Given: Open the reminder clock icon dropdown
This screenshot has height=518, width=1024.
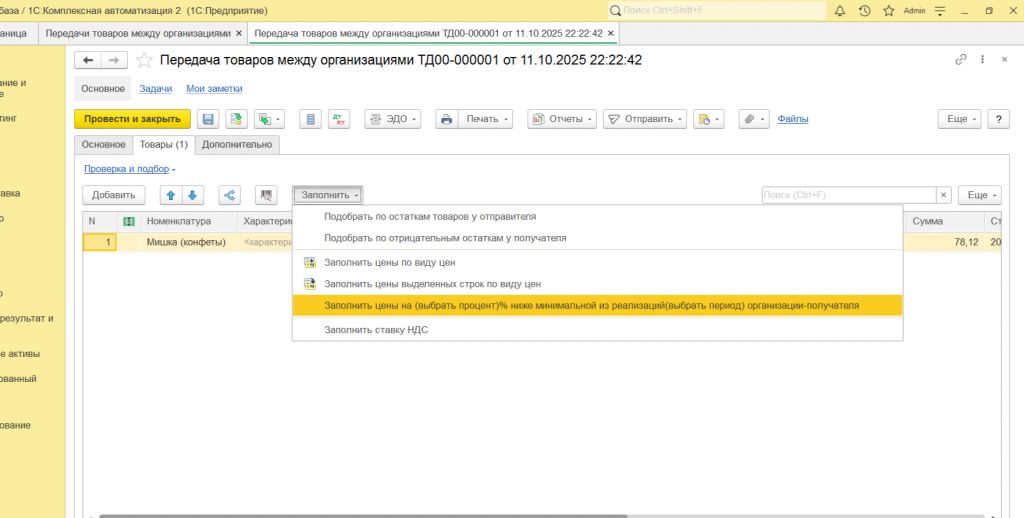Looking at the screenshot, I should pos(709,119).
